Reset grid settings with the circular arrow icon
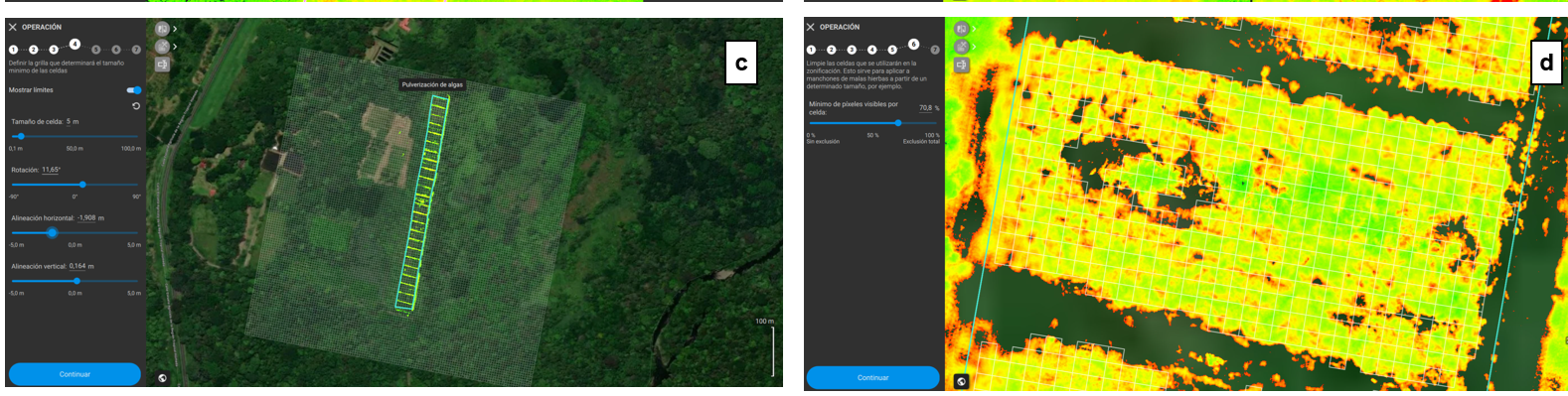 point(136,106)
